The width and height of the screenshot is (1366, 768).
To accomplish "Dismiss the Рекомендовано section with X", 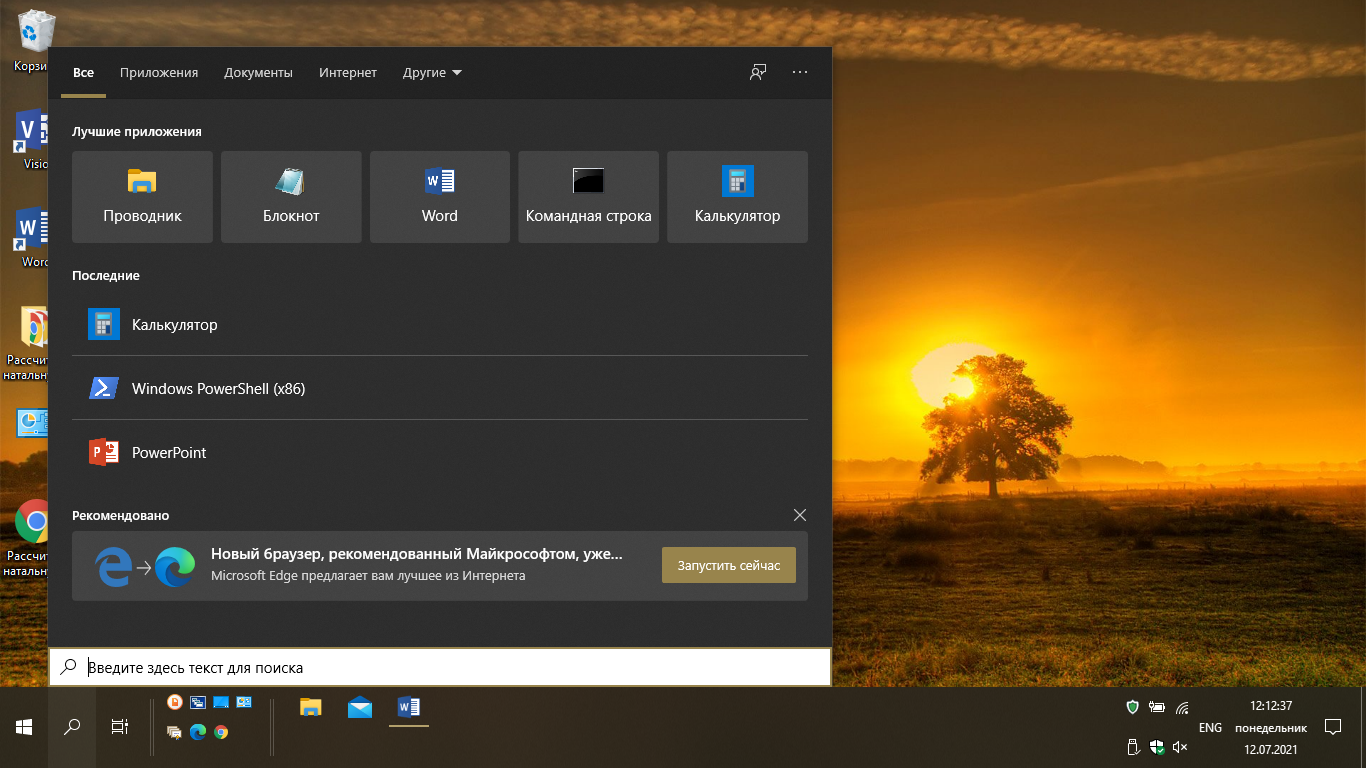I will 799,515.
